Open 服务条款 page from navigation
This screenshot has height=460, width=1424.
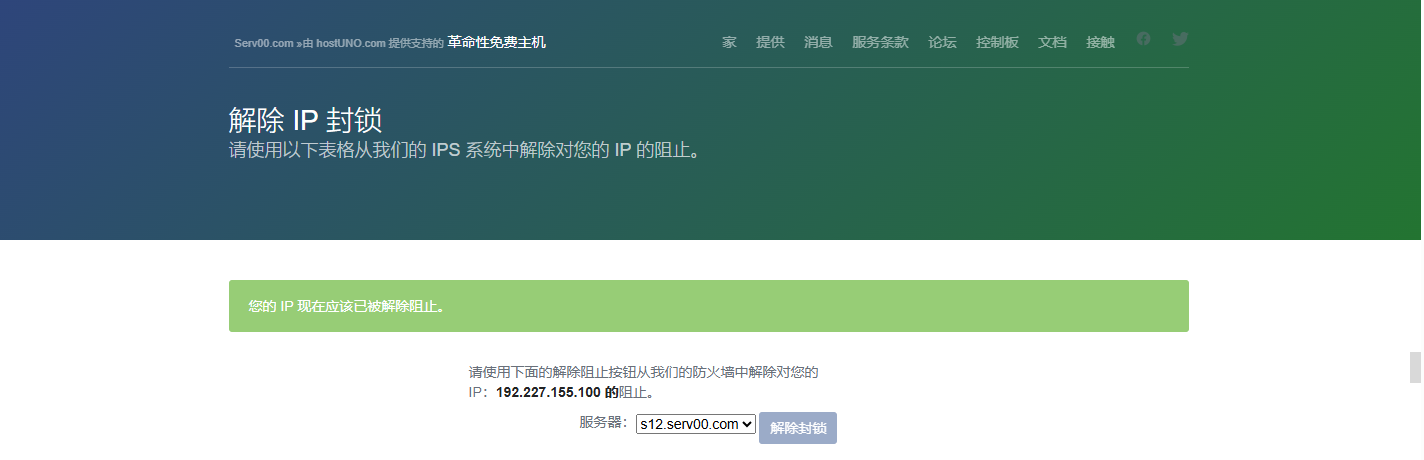880,42
